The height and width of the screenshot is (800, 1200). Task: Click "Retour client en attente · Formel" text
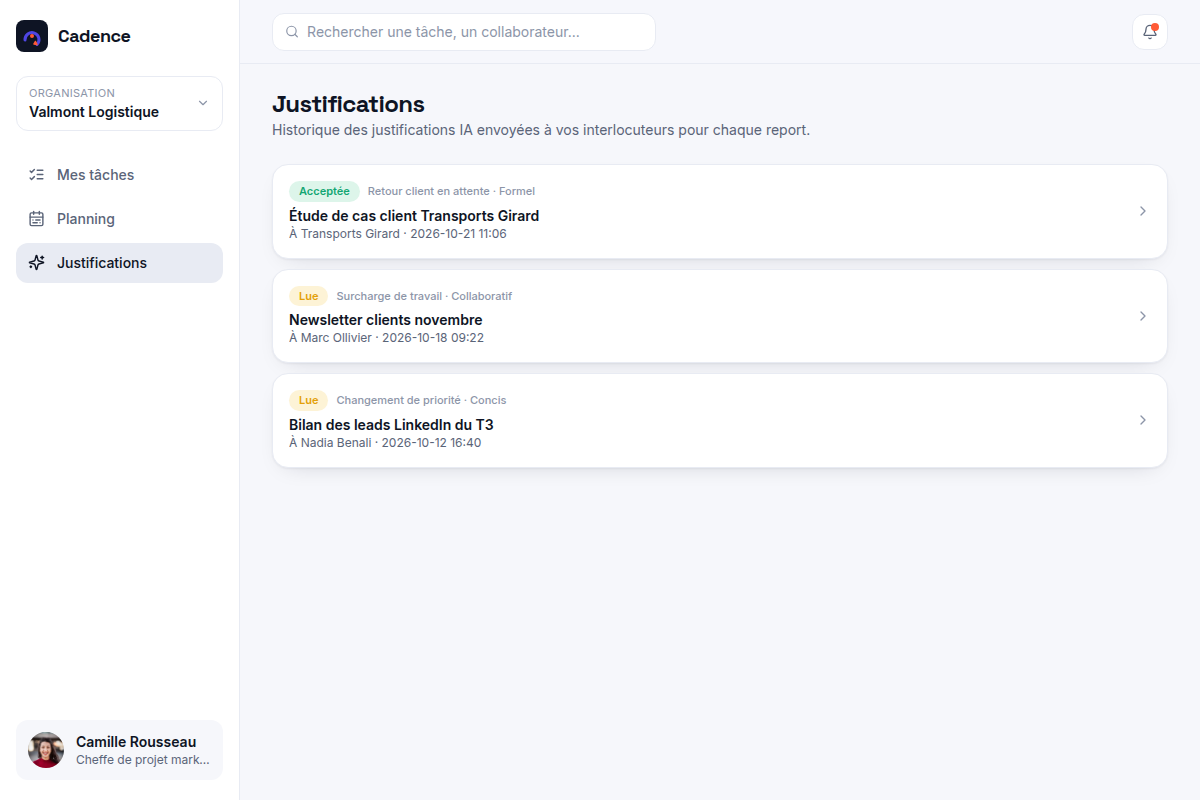(451, 191)
